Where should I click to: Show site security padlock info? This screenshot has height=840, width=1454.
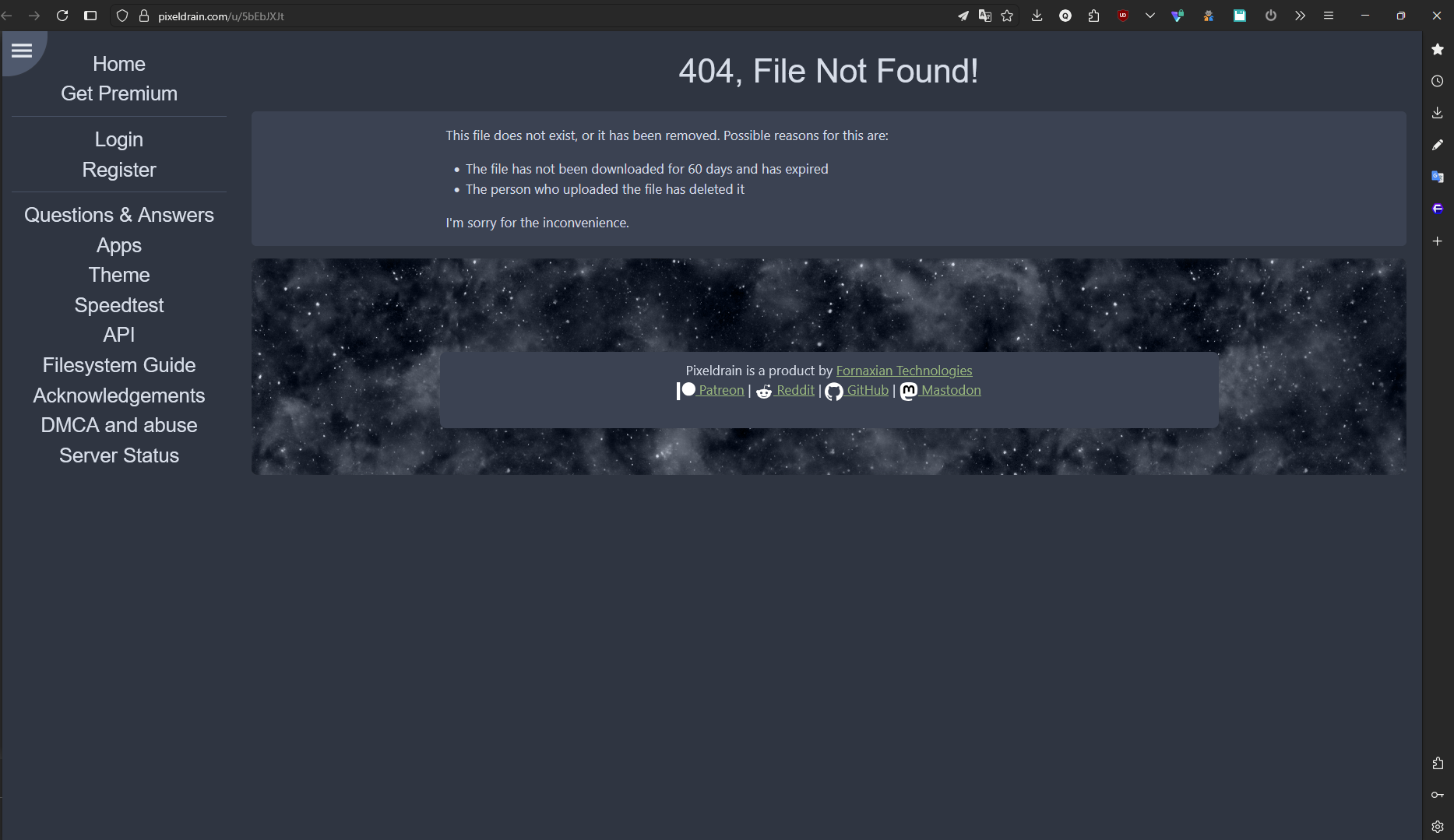(x=143, y=16)
